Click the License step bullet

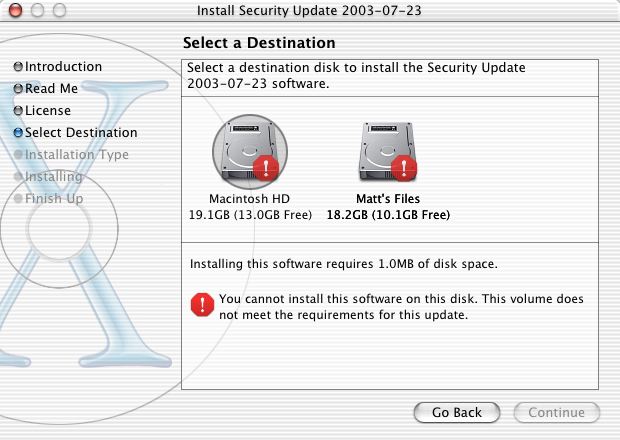pyautogui.click(x=18, y=111)
